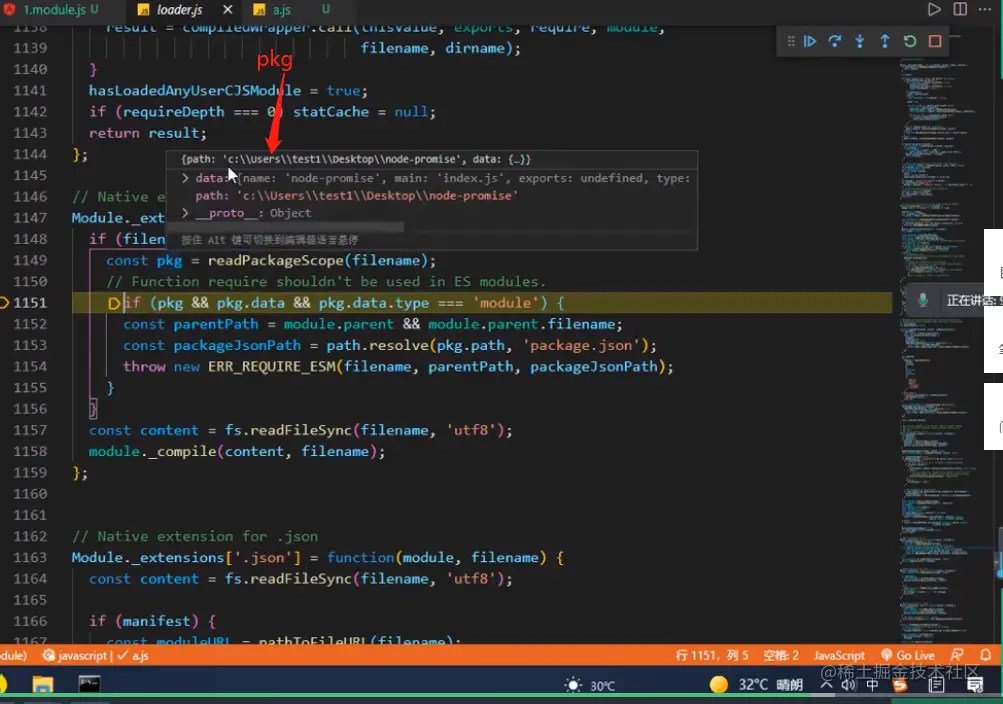Change the JavaScript language mode
This screenshot has height=704, width=1003.
coord(839,655)
